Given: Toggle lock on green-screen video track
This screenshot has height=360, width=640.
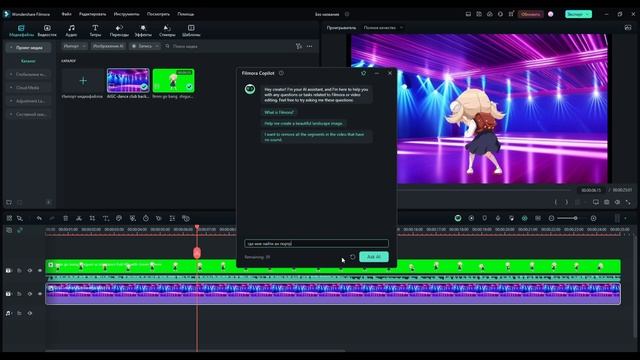Looking at the screenshot, I should (x=19, y=270).
